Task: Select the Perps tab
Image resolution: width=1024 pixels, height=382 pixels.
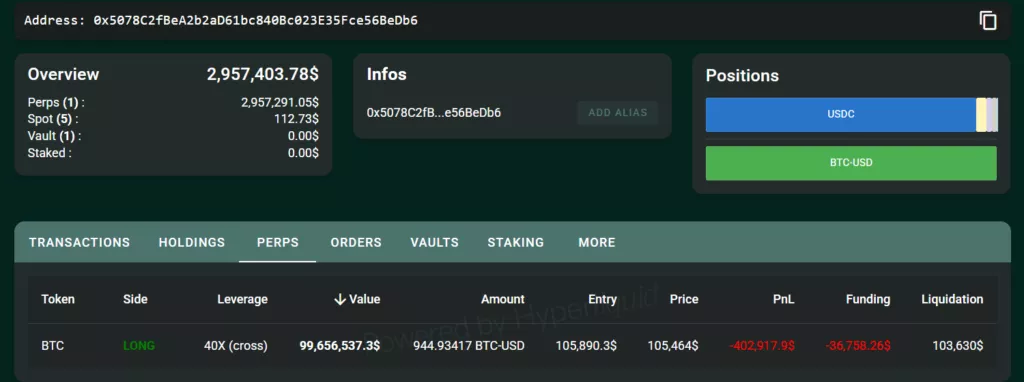Action: [278, 242]
